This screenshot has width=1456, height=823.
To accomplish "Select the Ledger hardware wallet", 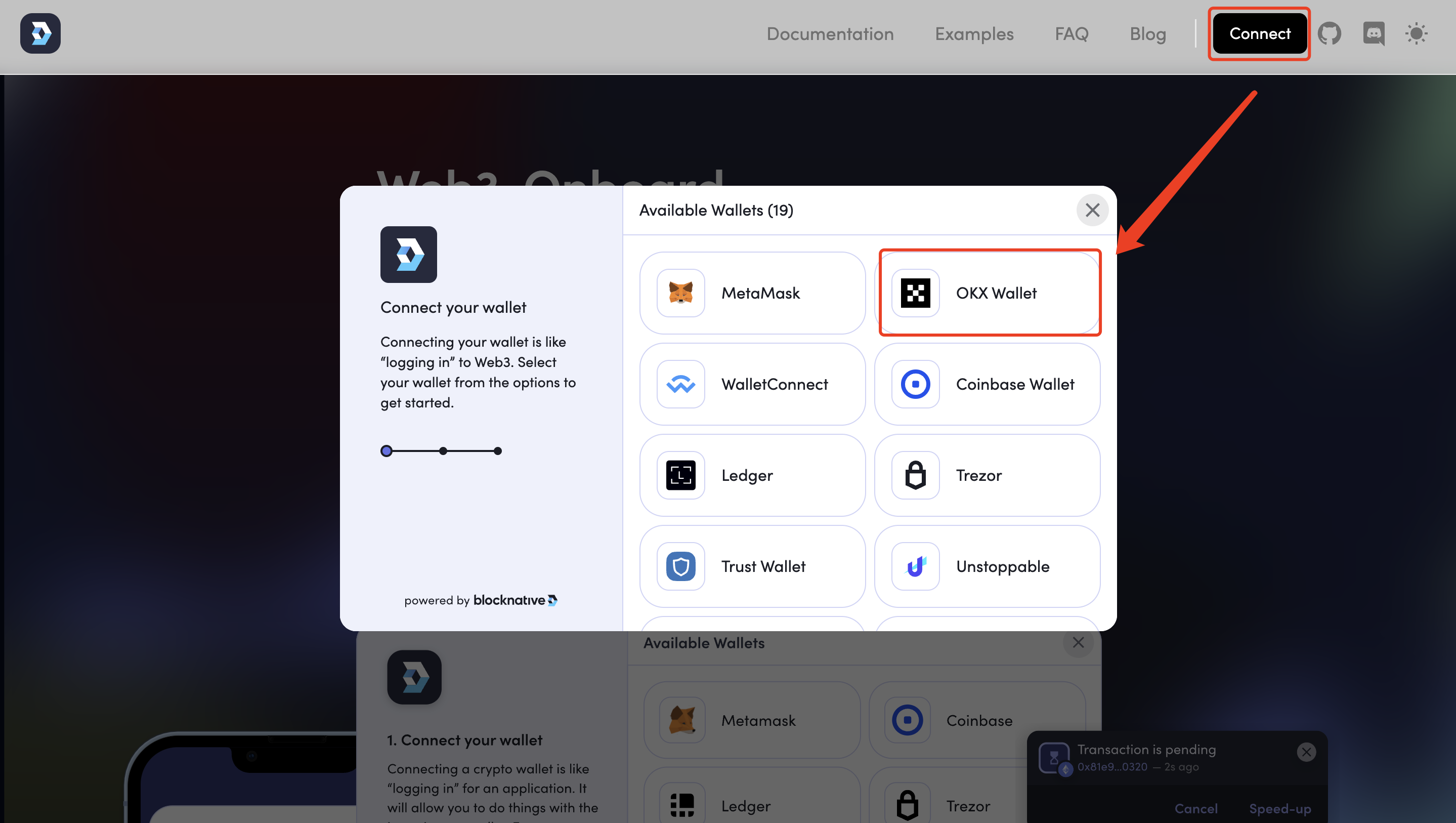I will coord(752,475).
